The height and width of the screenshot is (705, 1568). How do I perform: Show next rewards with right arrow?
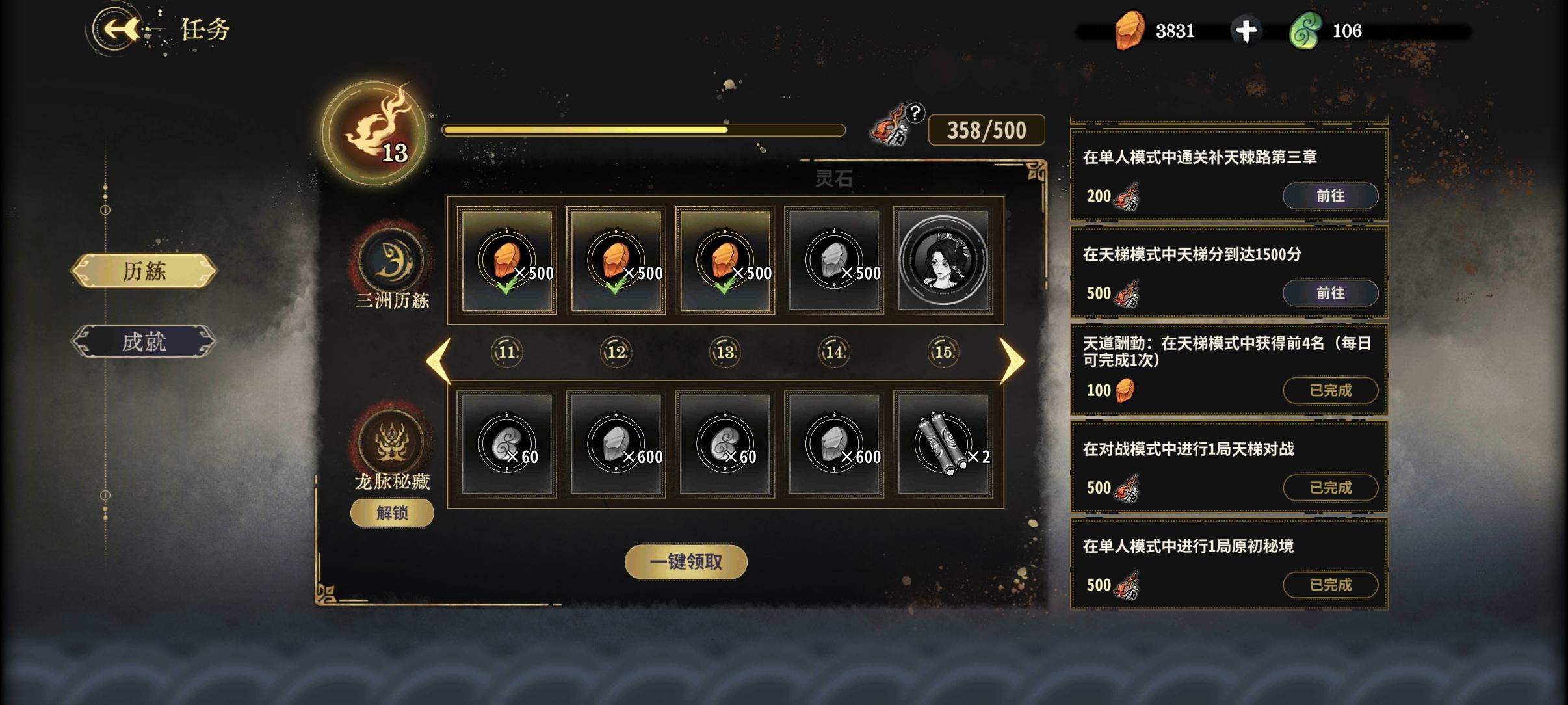pyautogui.click(x=1011, y=360)
